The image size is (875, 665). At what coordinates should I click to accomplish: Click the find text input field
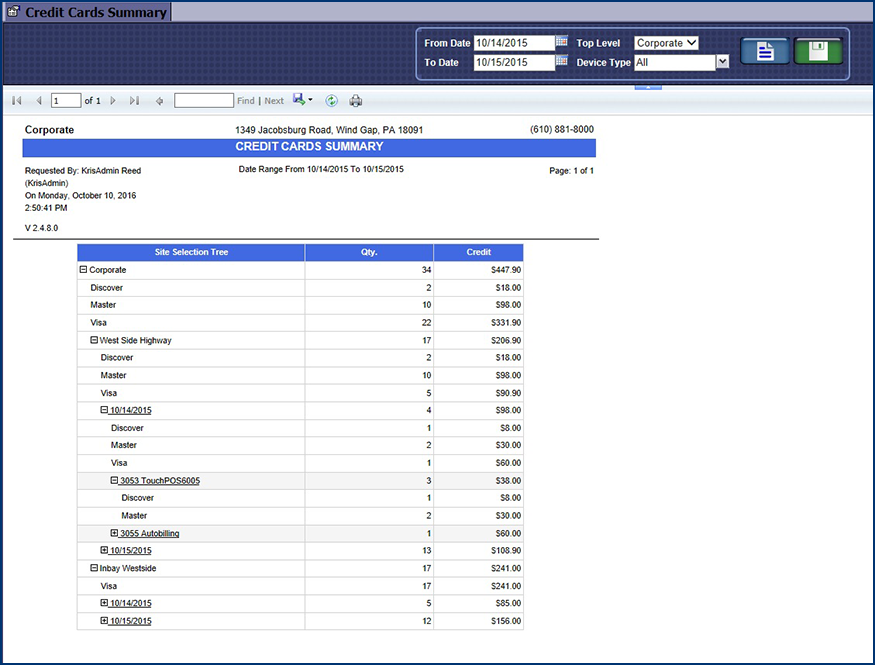(204, 101)
